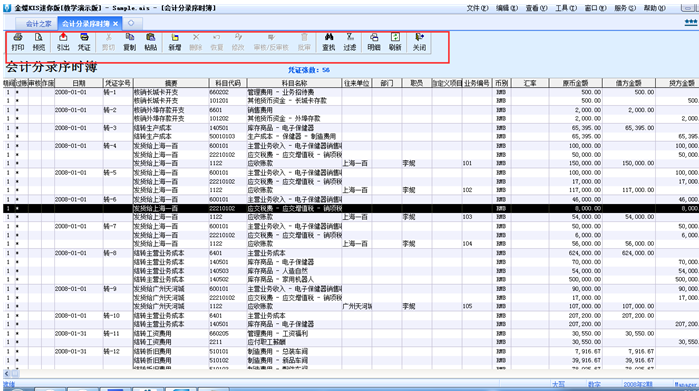Screen dimensions: 699x391
Task: Click the 粘贴 (Paste) toolbar icon
Action: [151, 42]
